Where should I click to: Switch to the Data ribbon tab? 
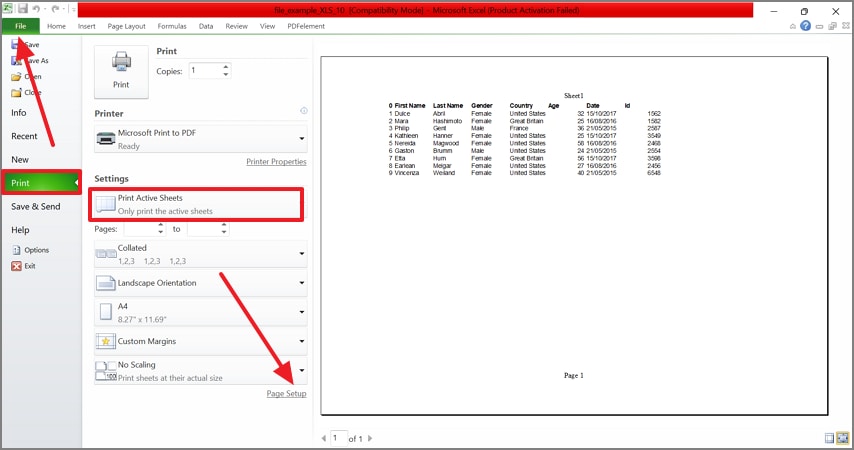click(206, 26)
